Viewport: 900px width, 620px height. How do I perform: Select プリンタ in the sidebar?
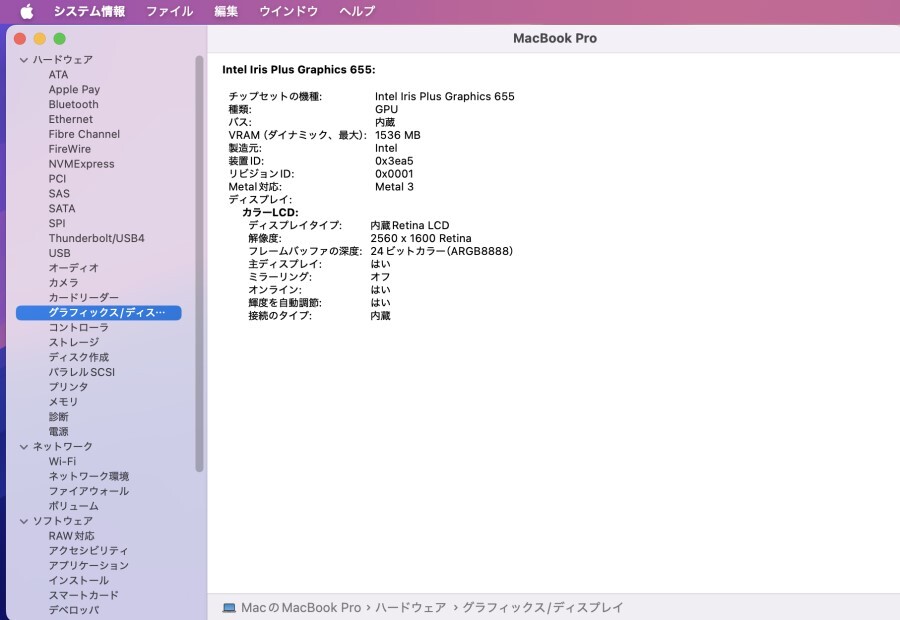point(68,387)
